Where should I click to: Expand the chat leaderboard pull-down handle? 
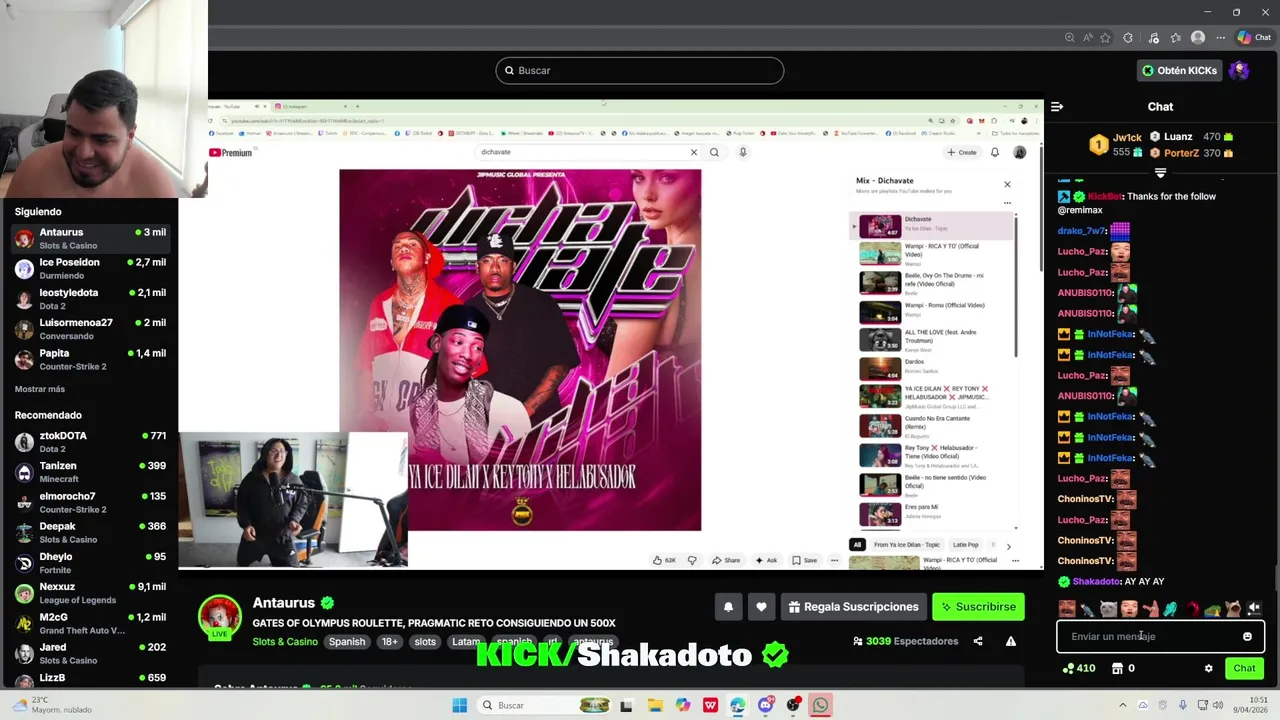pyautogui.click(x=1160, y=173)
